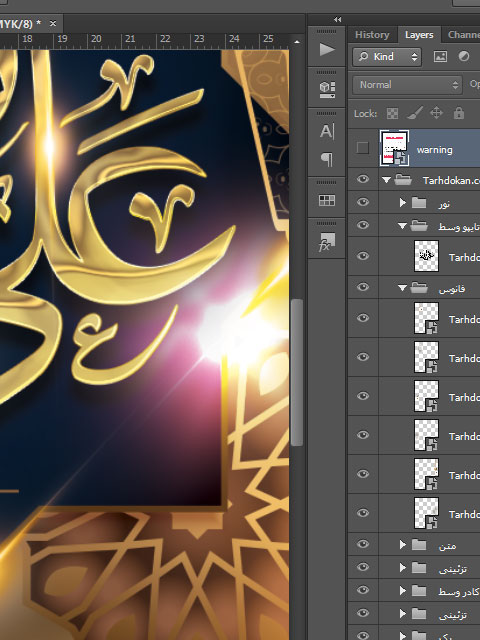Expand the تزئینی group below متن
The height and width of the screenshot is (640, 480).
pos(403,567)
